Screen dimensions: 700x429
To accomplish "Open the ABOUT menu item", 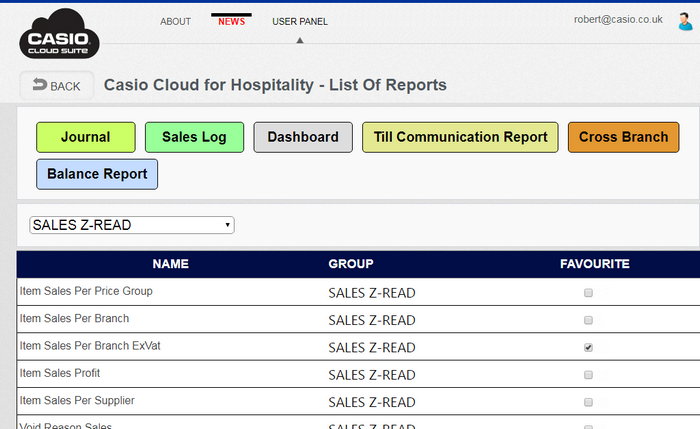I will tap(175, 21).
